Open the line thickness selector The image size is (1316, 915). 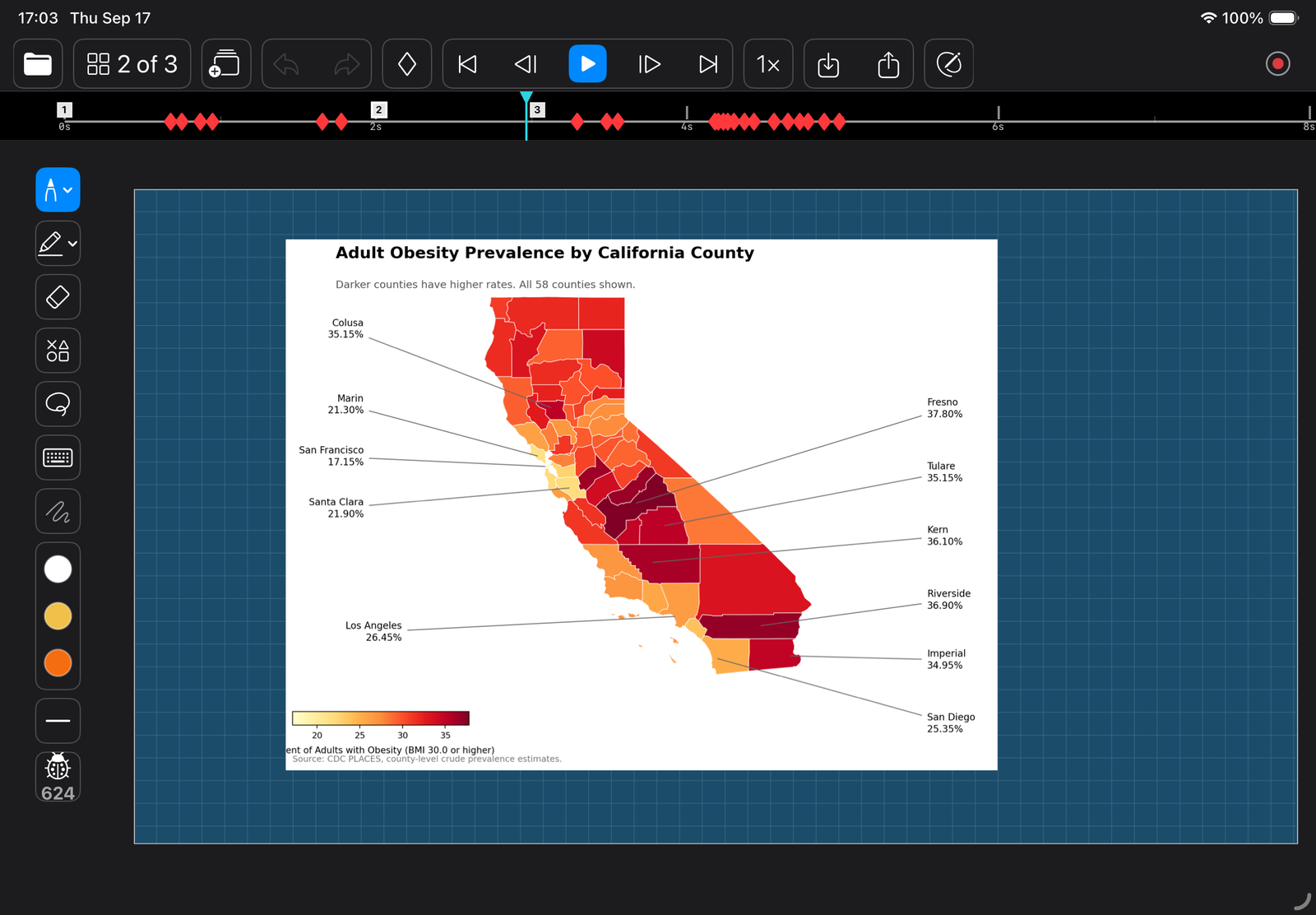click(58, 721)
